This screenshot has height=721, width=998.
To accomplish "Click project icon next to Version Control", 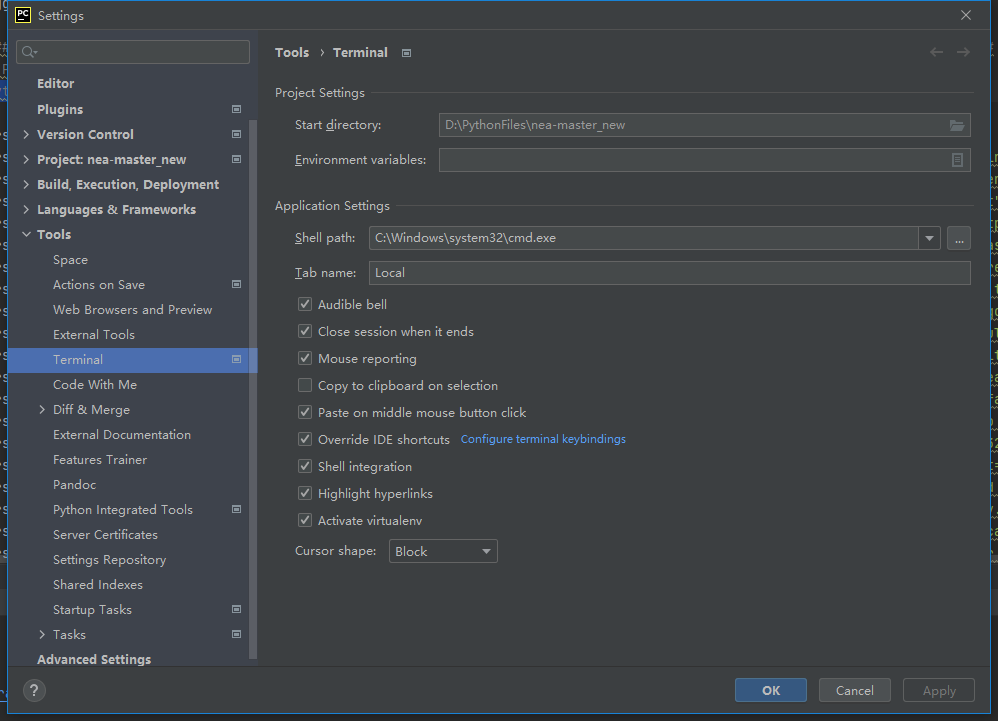I will pyautogui.click(x=236, y=134).
